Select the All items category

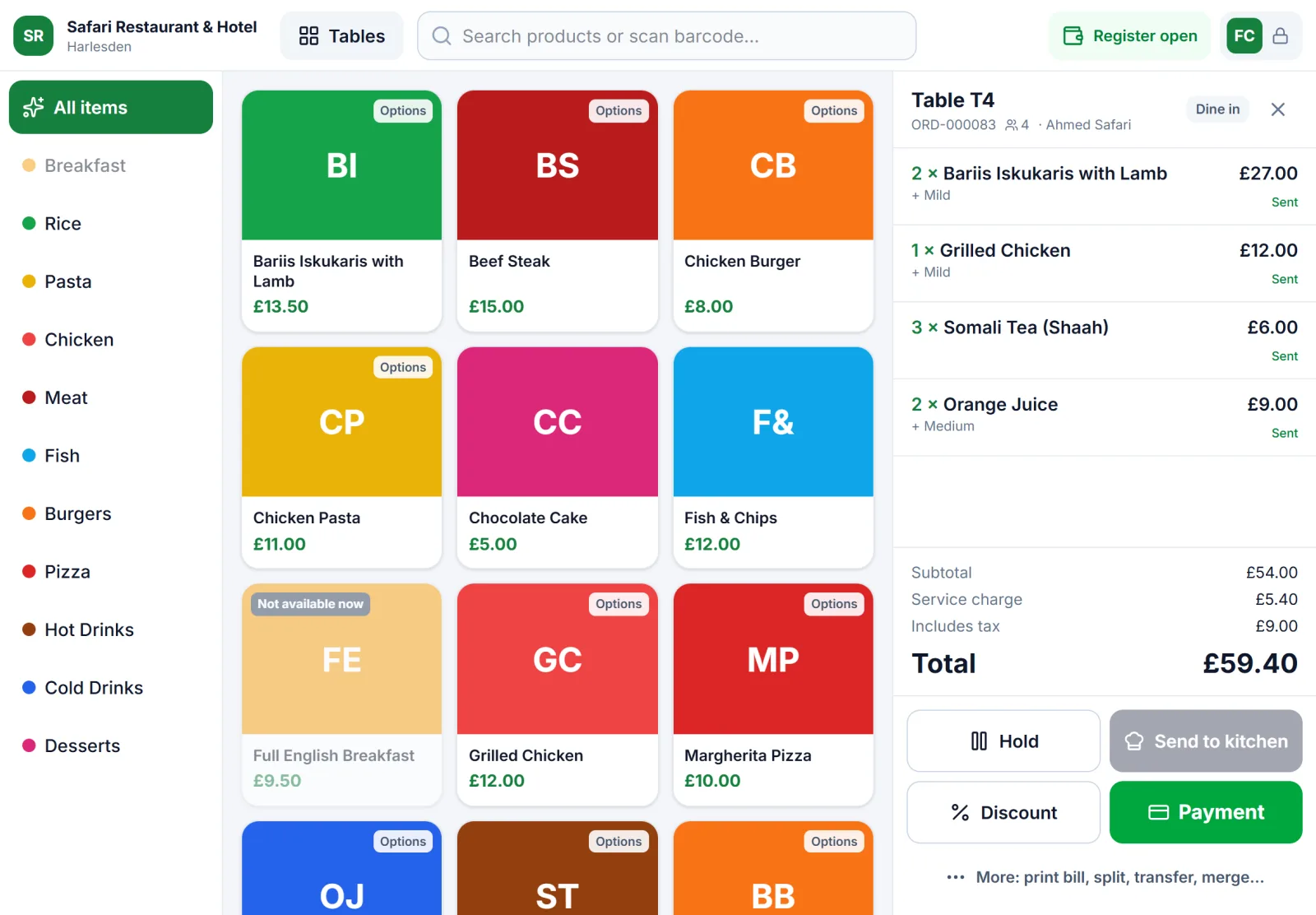[111, 107]
